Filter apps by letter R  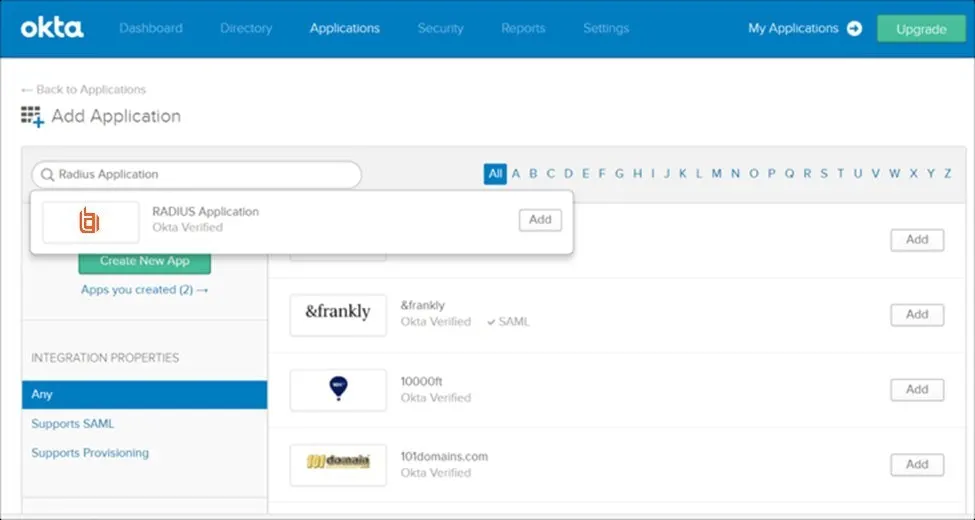tap(807, 174)
